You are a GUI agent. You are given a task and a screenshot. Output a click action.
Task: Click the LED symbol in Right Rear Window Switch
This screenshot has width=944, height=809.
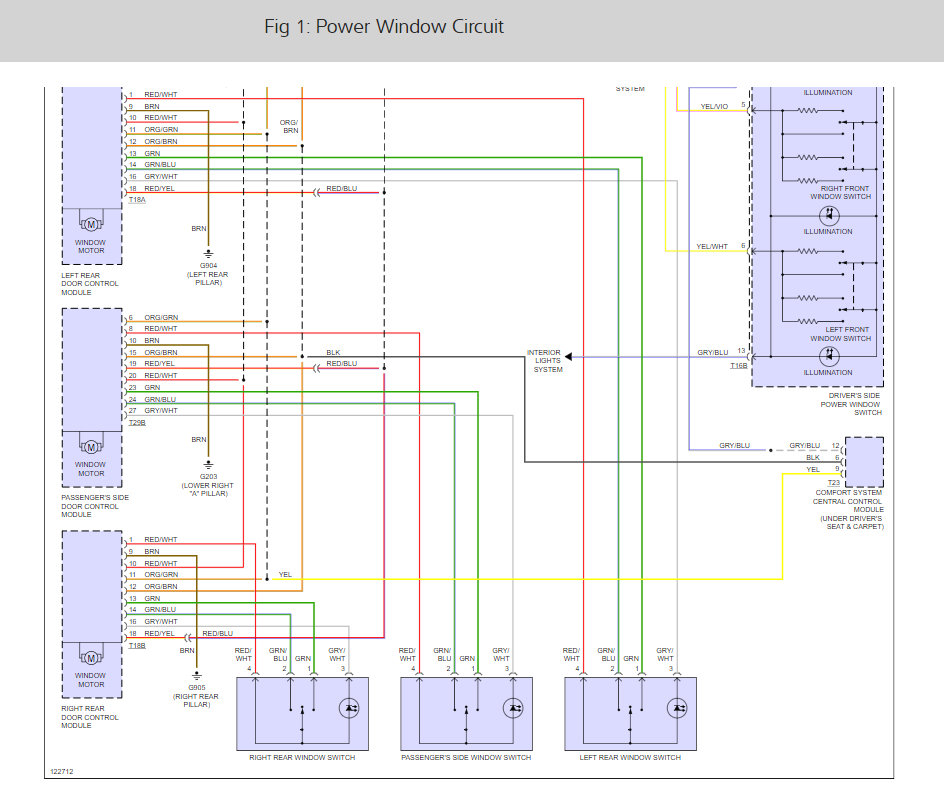(x=349, y=708)
